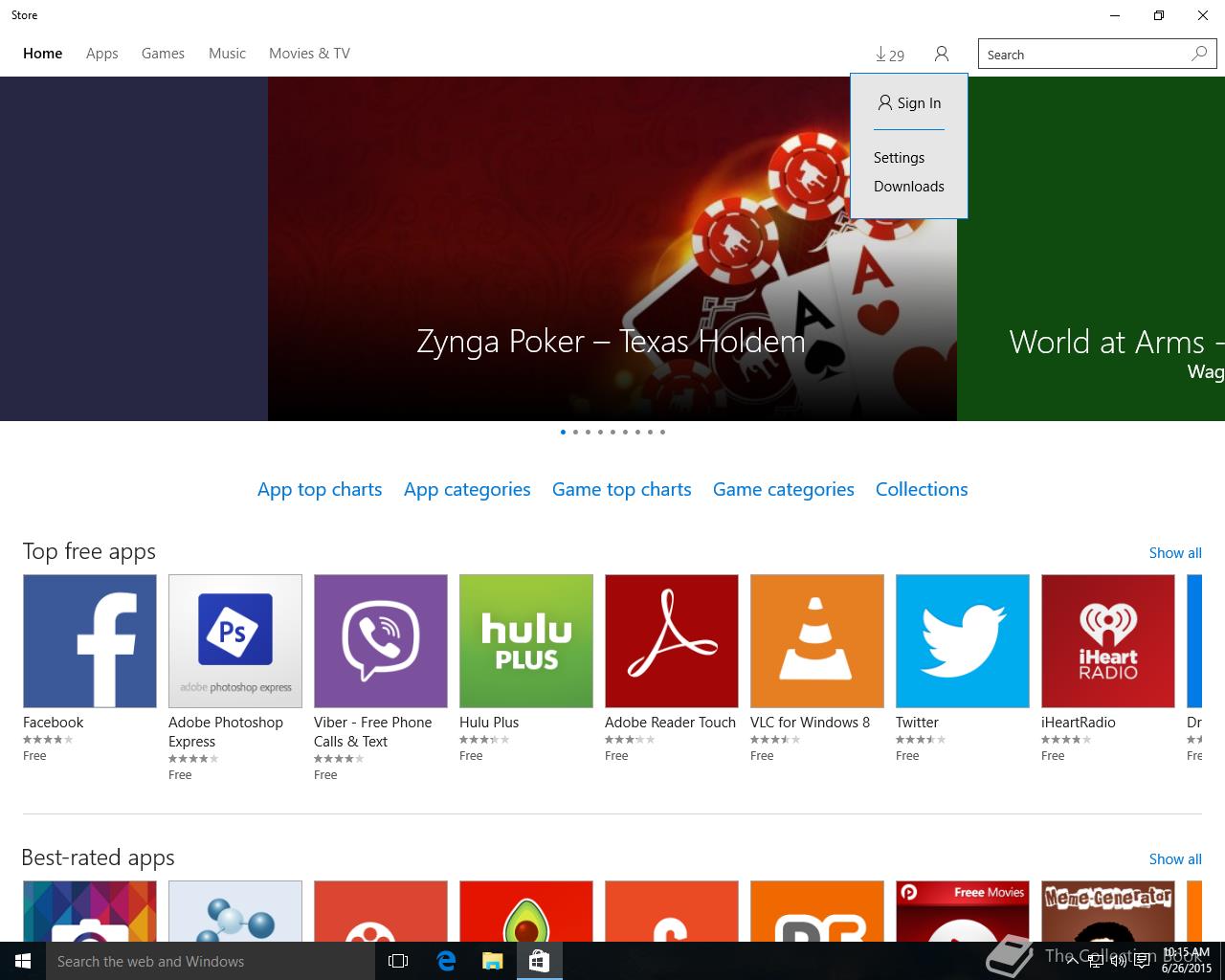Open the iHeartRadio app tile

pyautogui.click(x=1108, y=641)
